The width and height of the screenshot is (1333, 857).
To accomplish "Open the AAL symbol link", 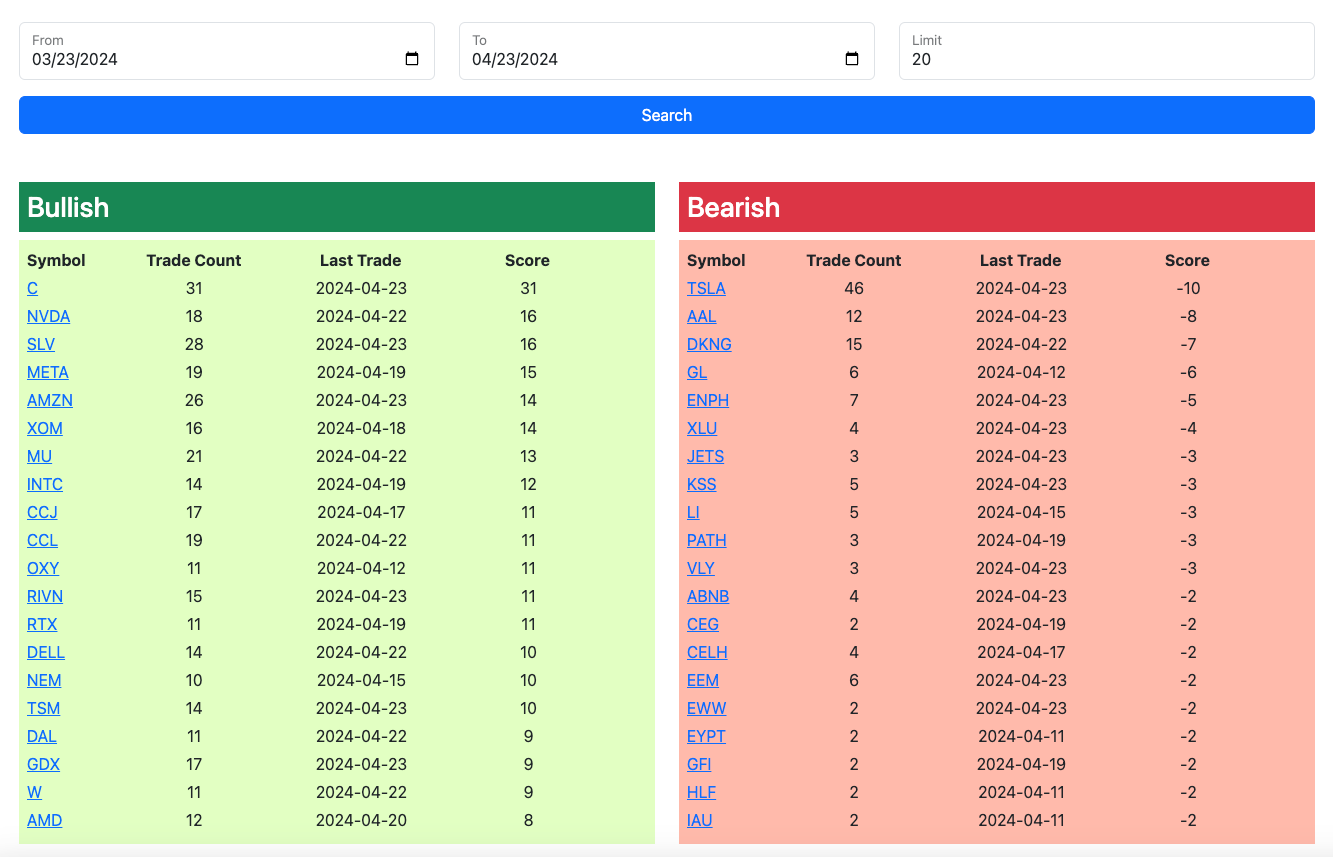I will pos(702,316).
